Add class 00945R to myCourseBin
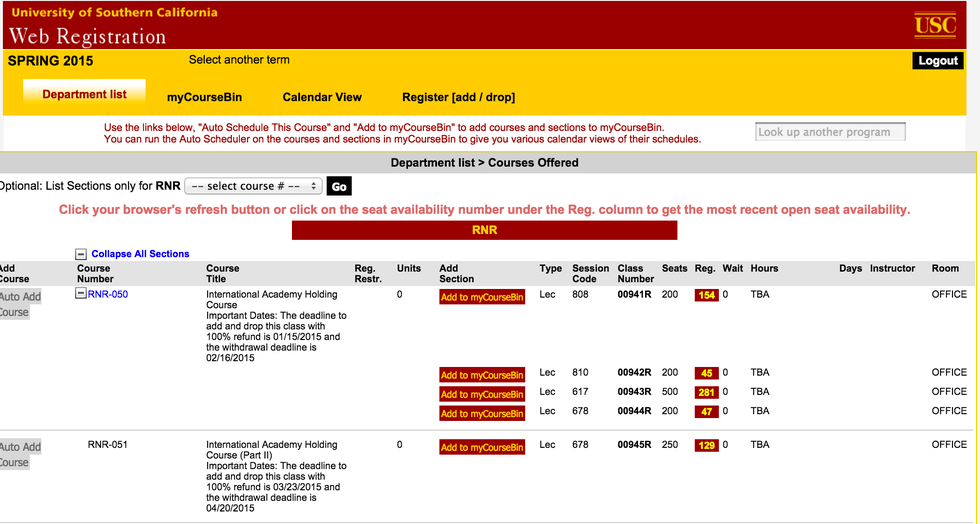Viewport: 980px width, 524px height. pyautogui.click(x=482, y=447)
